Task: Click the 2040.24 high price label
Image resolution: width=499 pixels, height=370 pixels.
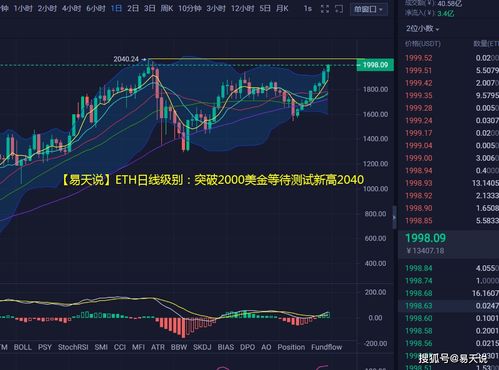Action: pos(126,59)
